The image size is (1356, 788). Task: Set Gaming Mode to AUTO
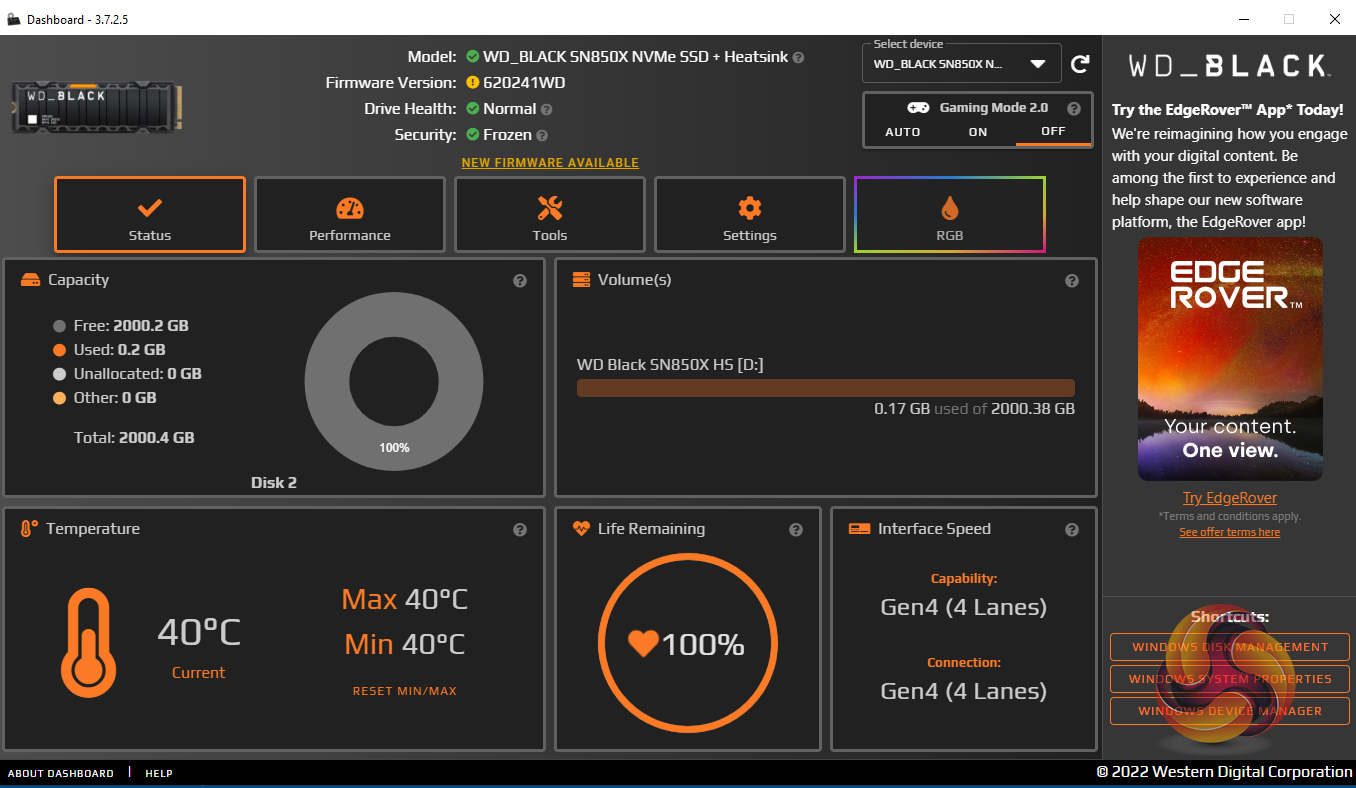(903, 132)
